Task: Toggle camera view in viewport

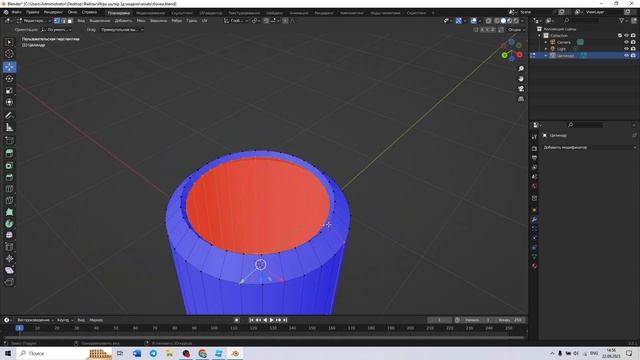Action: (521, 89)
